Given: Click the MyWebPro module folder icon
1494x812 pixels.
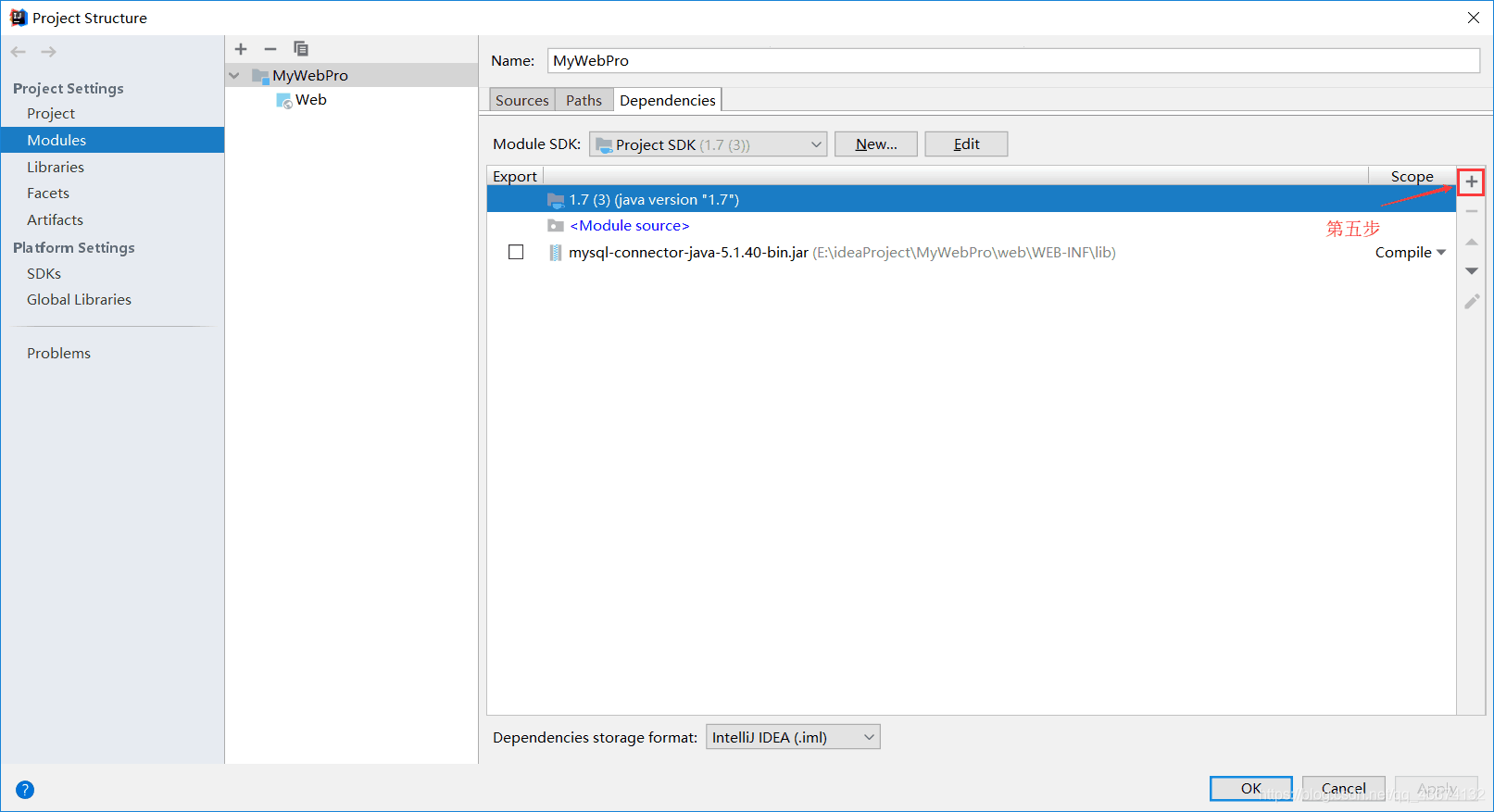Looking at the screenshot, I should point(260,76).
